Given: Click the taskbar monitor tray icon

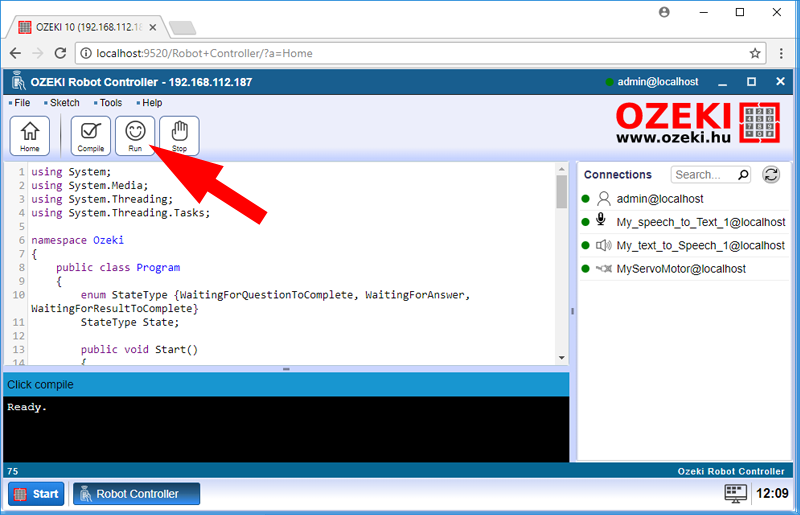Looking at the screenshot, I should (x=735, y=493).
